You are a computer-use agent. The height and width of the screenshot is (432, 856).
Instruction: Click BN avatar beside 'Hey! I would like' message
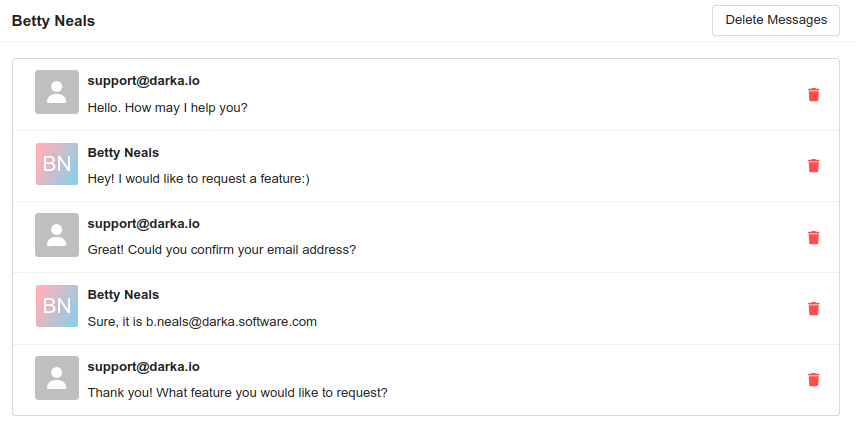(56, 164)
